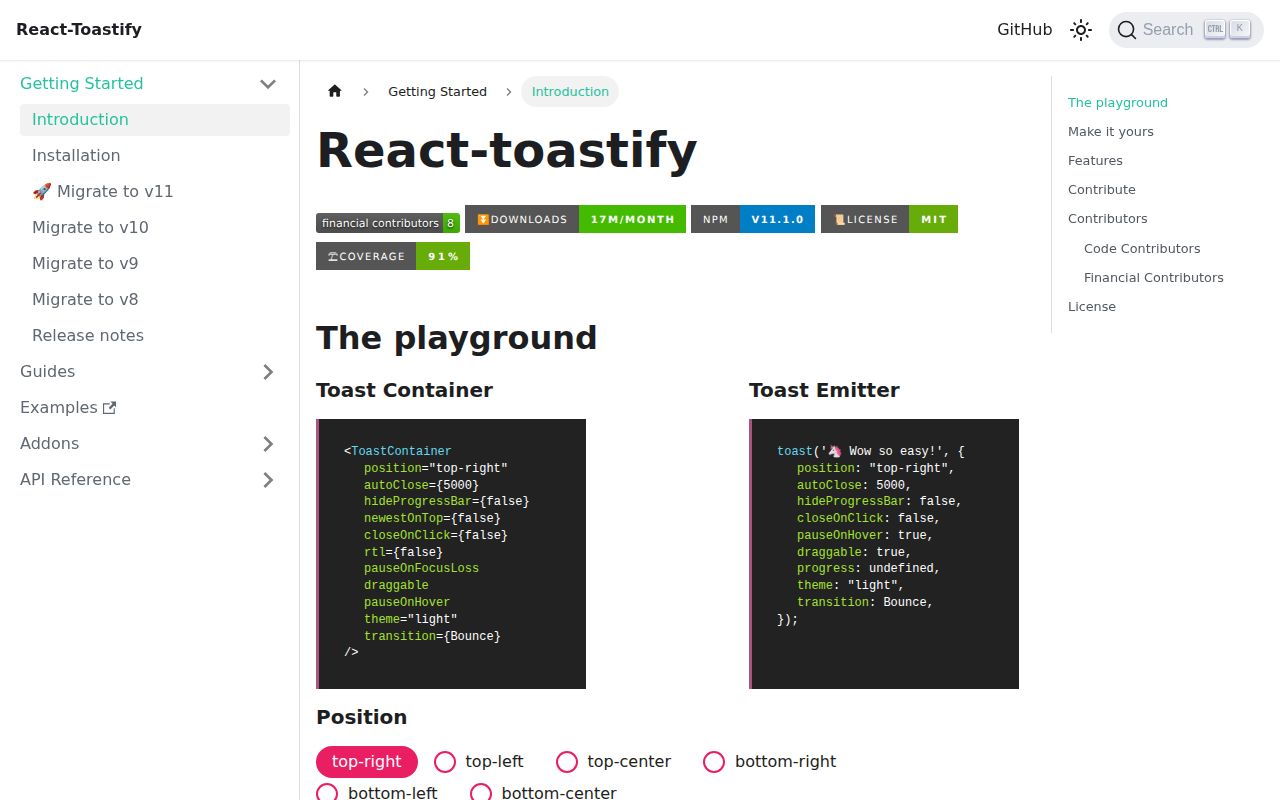
Task: Expand the API Reference chevron
Action: pos(268,480)
